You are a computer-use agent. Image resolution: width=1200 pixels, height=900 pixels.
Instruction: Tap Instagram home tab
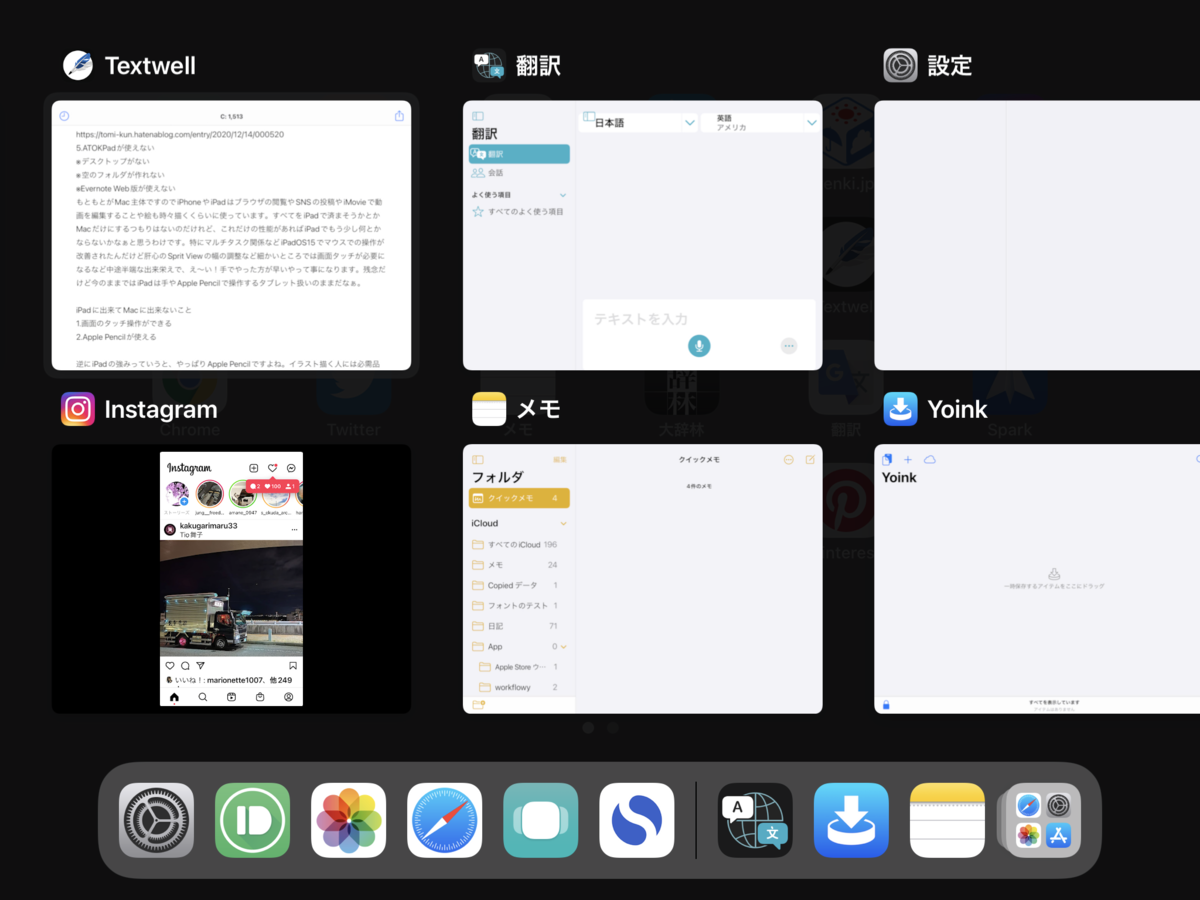pyautogui.click(x=175, y=697)
